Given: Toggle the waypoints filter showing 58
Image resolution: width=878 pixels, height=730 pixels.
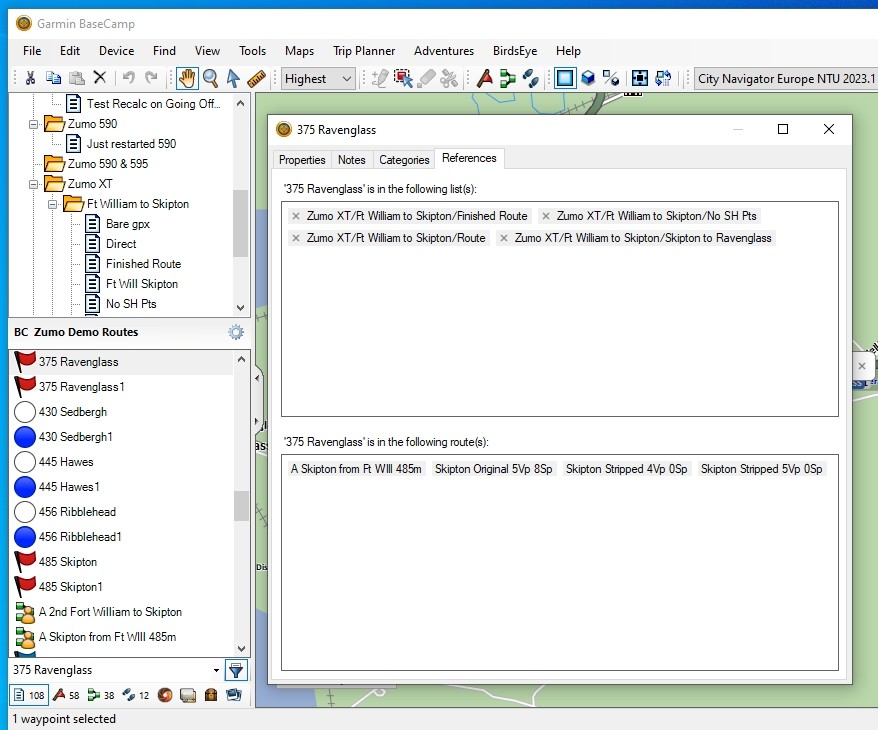Looking at the screenshot, I should coord(67,695).
